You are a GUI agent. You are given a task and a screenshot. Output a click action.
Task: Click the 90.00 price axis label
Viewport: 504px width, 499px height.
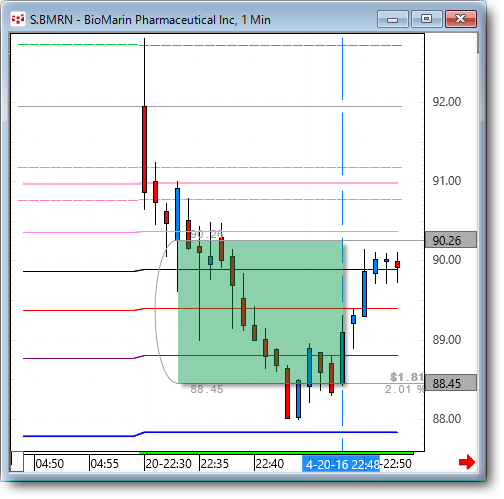click(447, 260)
